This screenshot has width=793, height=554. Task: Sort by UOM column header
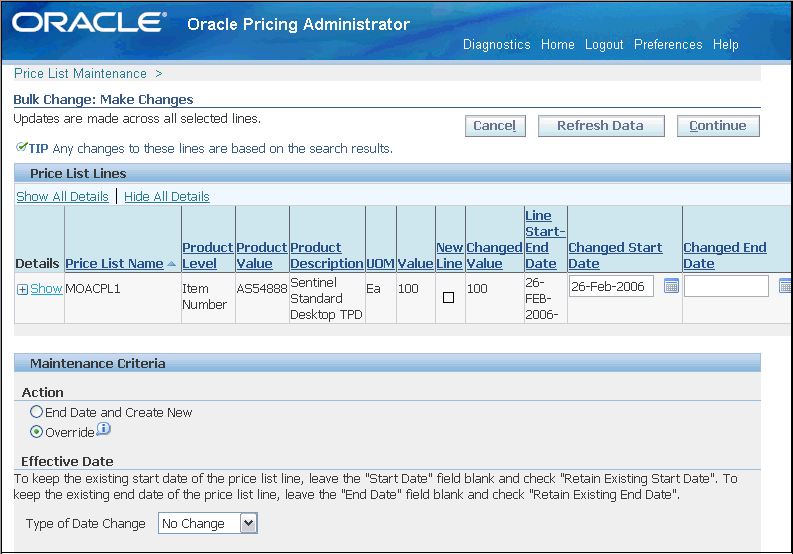pos(380,264)
